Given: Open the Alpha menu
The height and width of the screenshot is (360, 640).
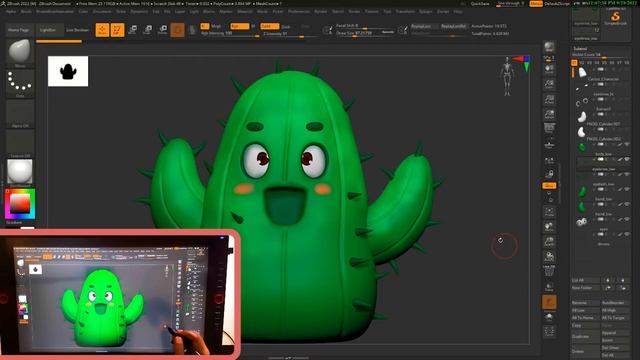Looking at the screenshot, I should click(11, 11).
